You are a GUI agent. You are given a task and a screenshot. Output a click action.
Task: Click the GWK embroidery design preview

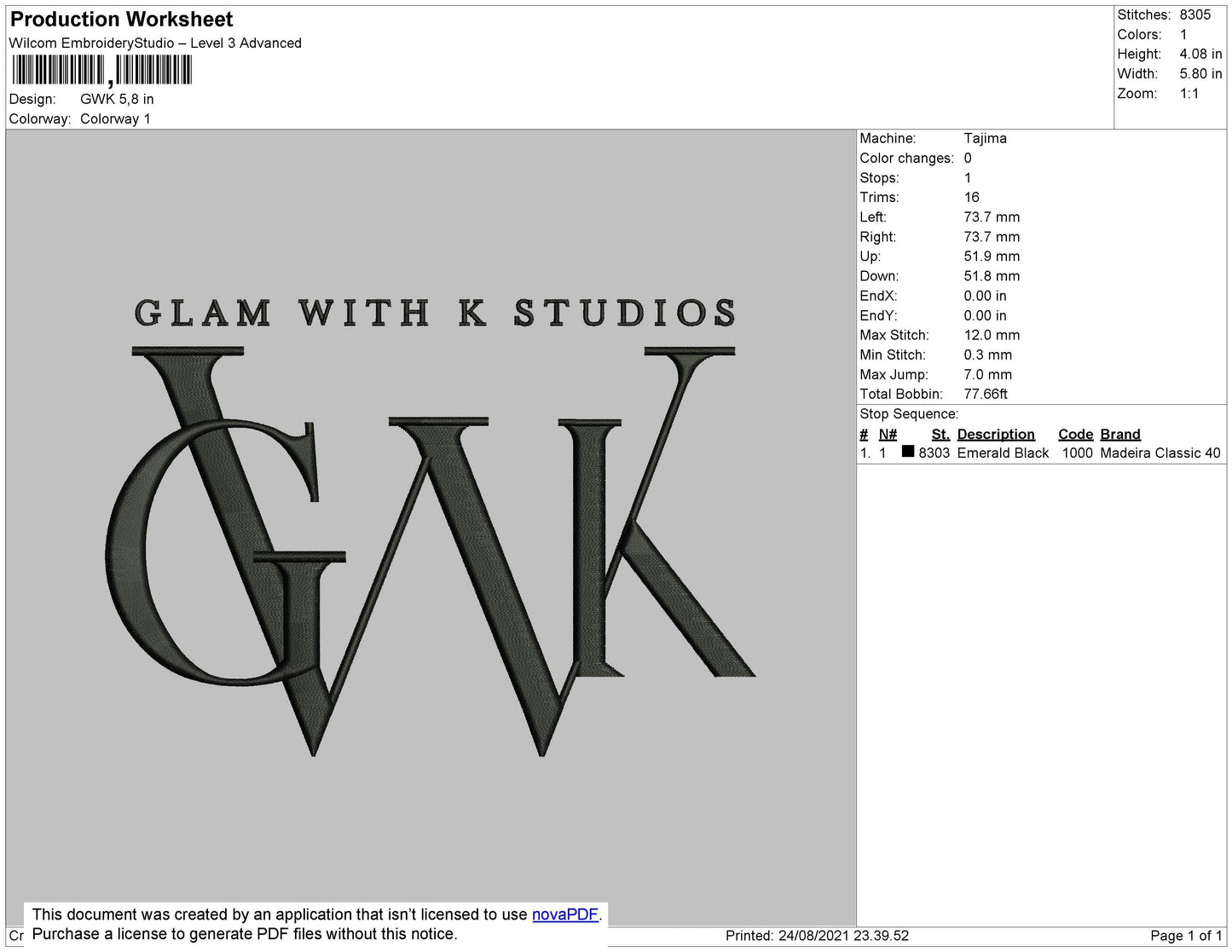pyautogui.click(x=431, y=526)
